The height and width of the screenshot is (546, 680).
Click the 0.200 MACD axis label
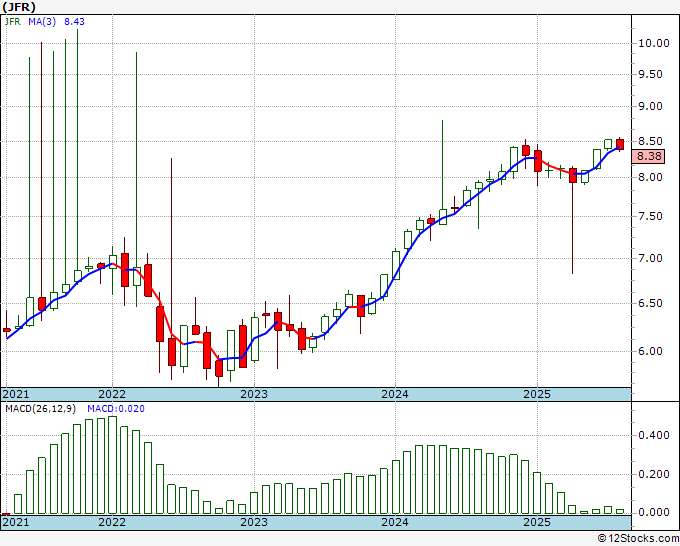[x=654, y=474]
